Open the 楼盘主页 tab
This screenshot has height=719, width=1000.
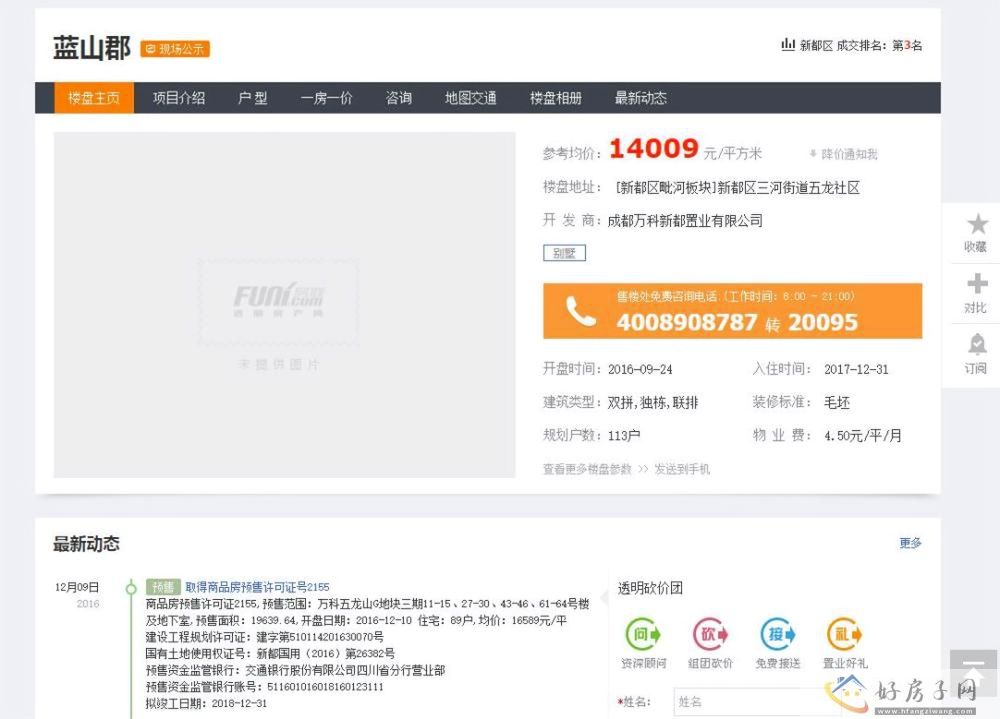click(94, 98)
